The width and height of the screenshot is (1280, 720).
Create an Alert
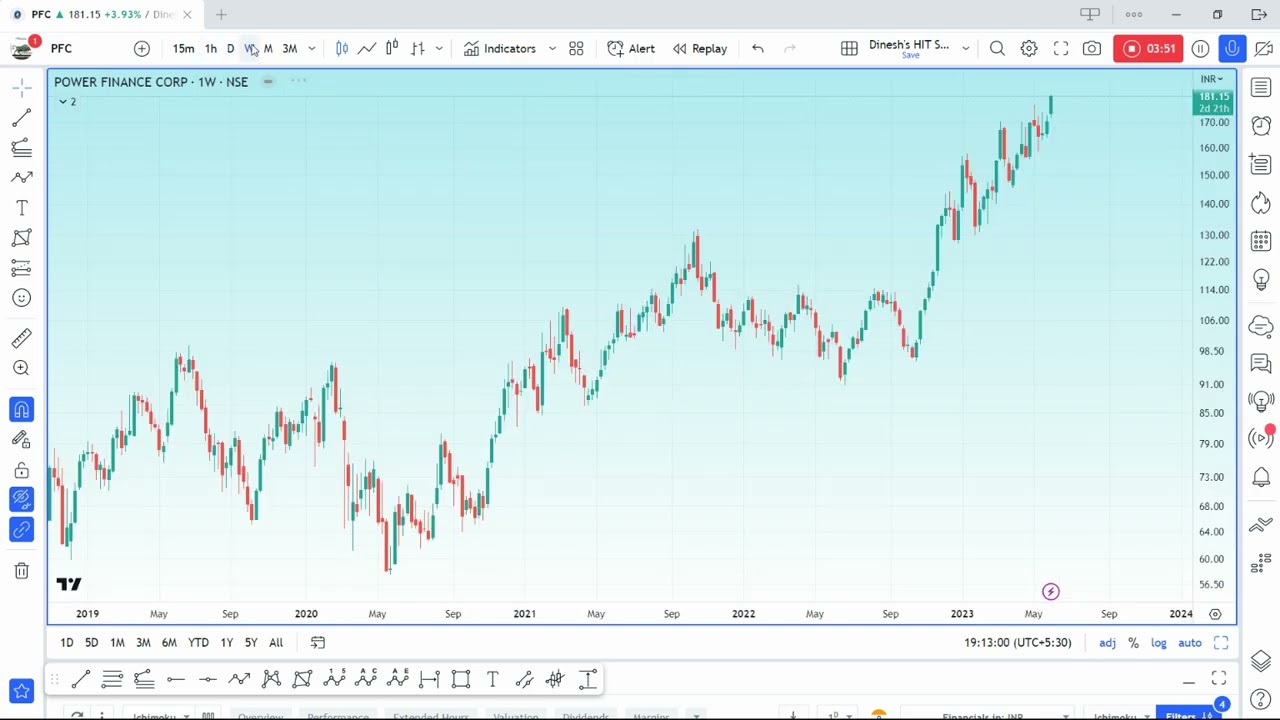[631, 48]
